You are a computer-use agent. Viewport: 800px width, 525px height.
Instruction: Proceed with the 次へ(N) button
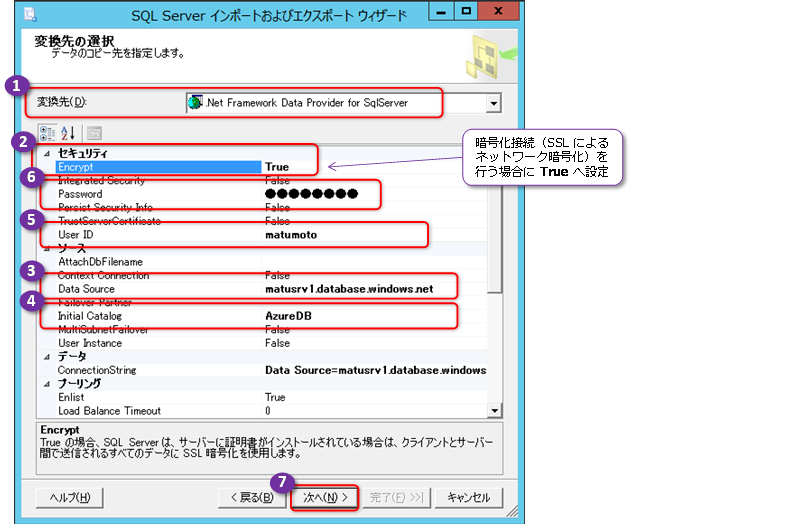coord(324,497)
